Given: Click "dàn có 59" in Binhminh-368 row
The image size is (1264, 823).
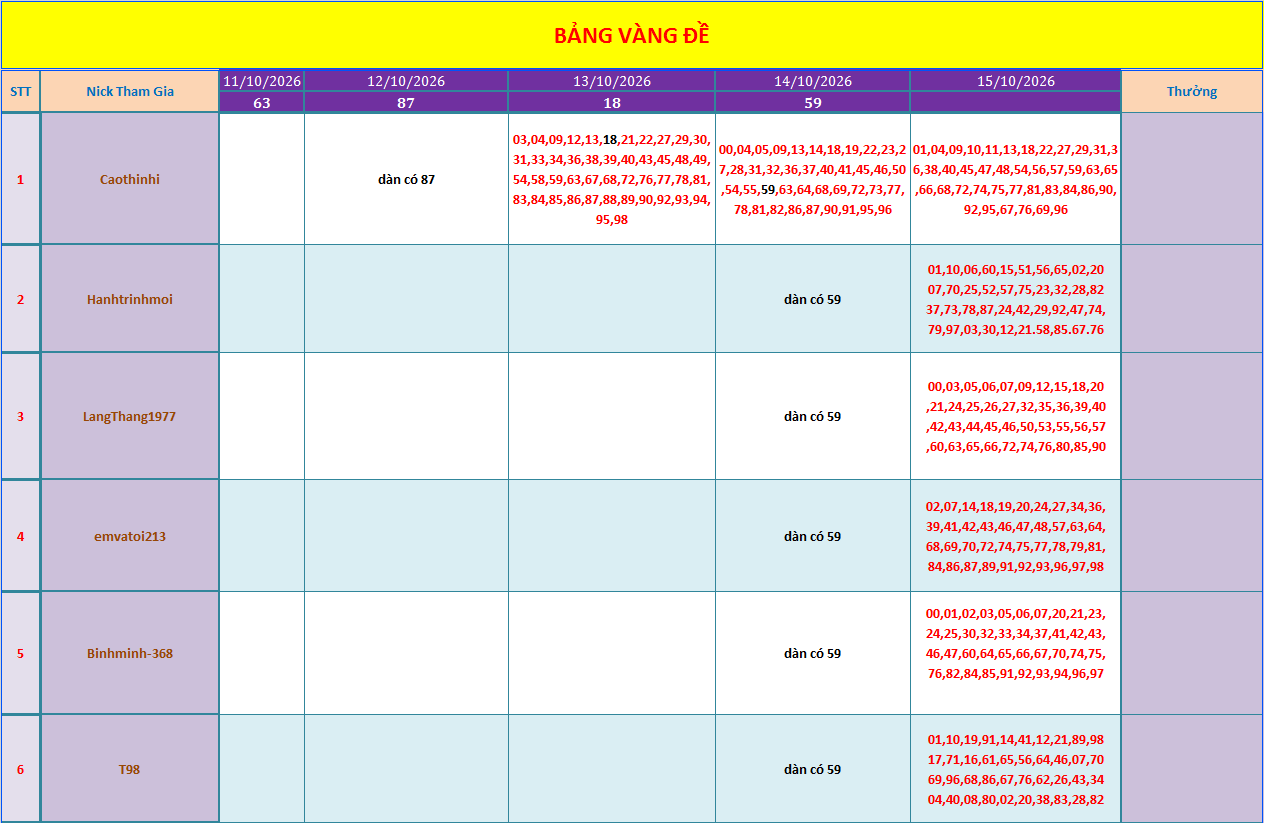Looking at the screenshot, I should (813, 653).
